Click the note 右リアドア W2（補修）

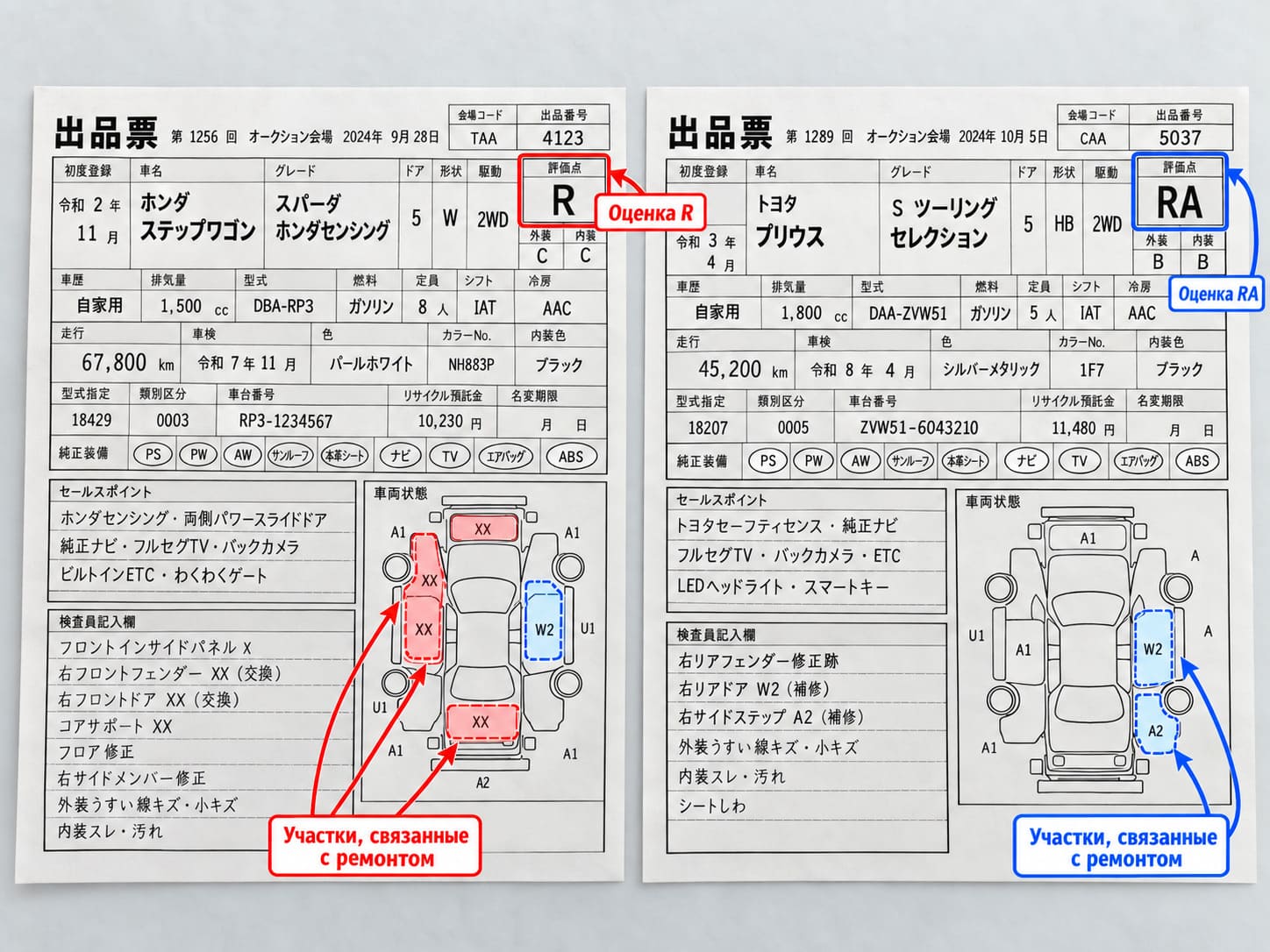[x=754, y=690]
